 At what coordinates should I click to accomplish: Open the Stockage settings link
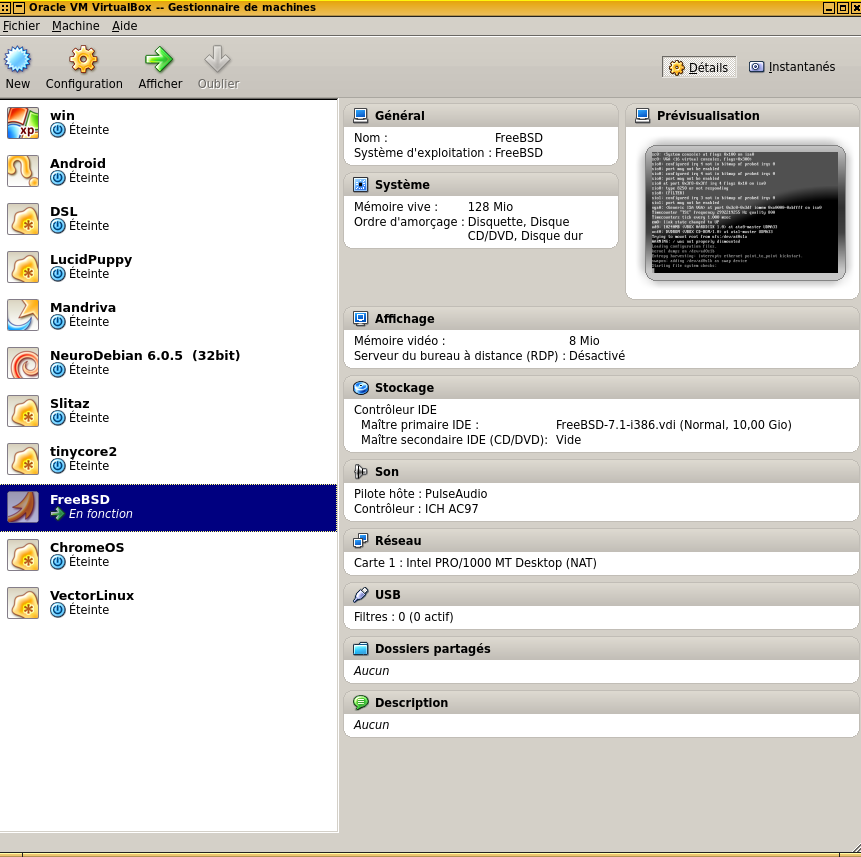click(x=405, y=388)
